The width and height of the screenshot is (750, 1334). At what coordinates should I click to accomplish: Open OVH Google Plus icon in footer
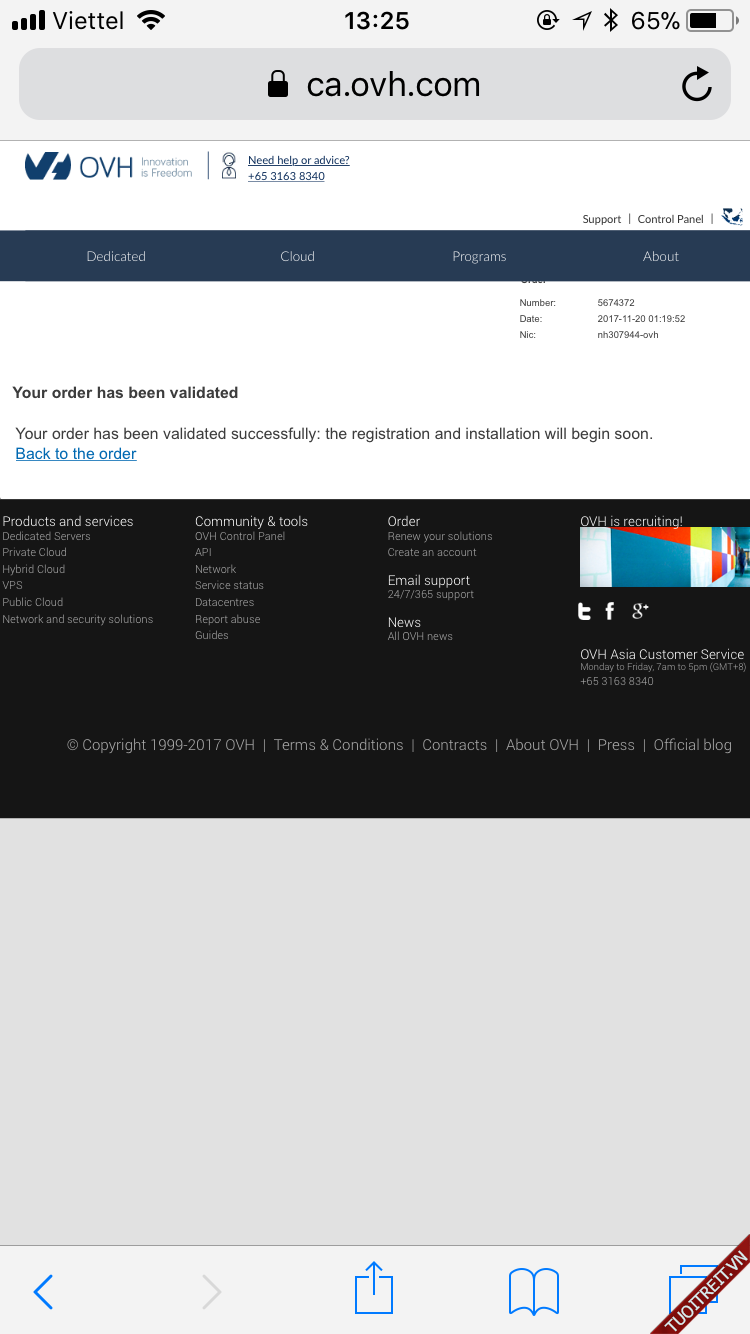640,610
